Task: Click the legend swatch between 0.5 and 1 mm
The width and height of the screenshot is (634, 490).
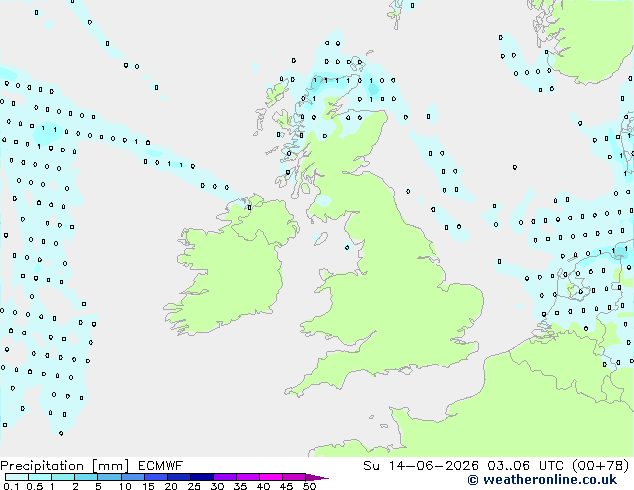Action: 40,477
